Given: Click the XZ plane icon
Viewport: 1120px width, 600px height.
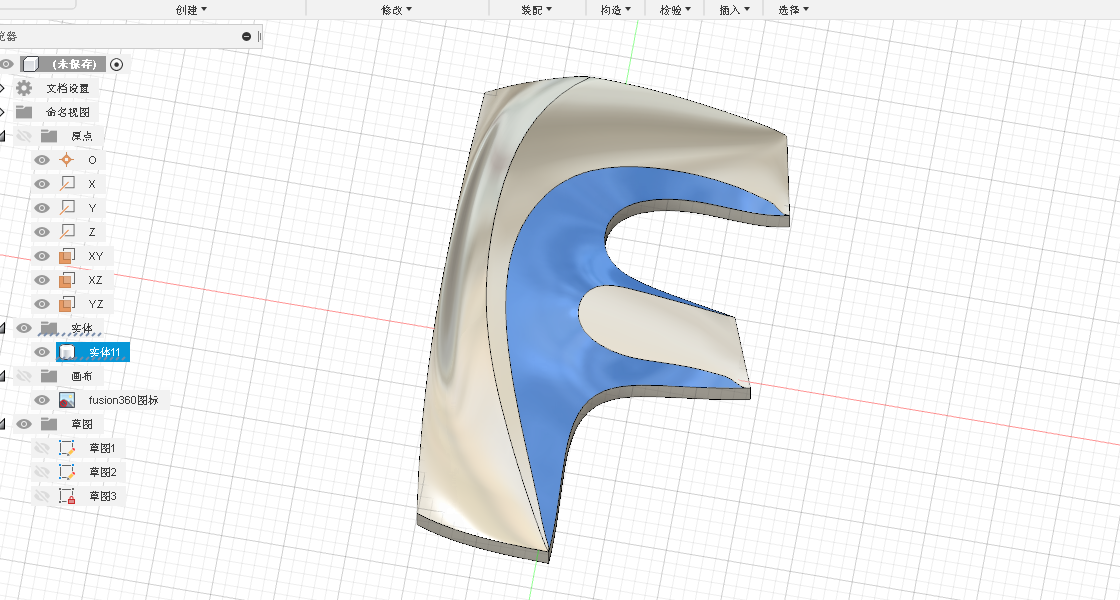Looking at the screenshot, I should click(x=66, y=280).
